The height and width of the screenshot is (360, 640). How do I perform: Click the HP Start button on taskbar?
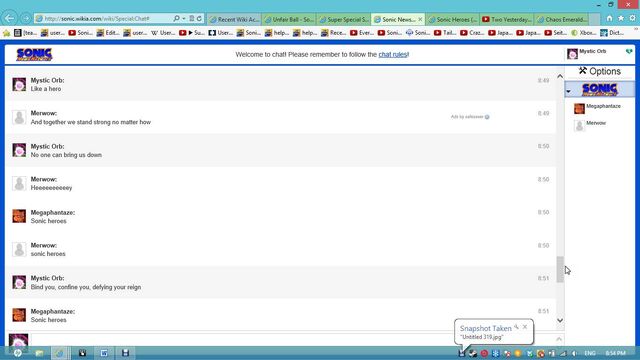pos(18,353)
